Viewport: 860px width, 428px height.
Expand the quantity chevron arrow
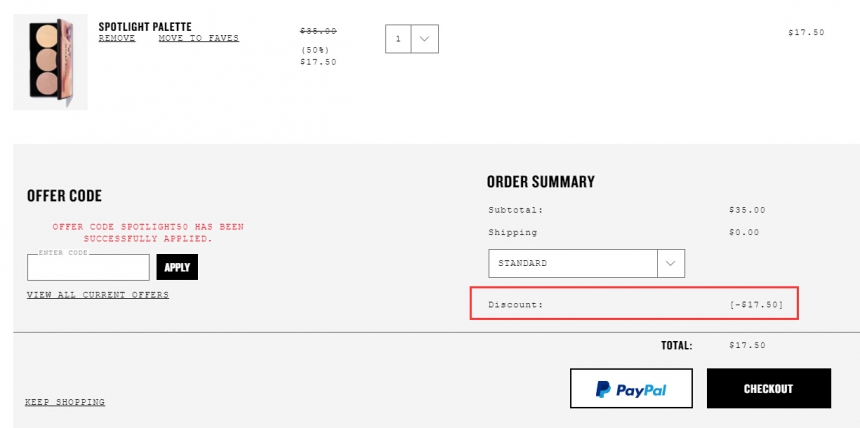(x=425, y=39)
